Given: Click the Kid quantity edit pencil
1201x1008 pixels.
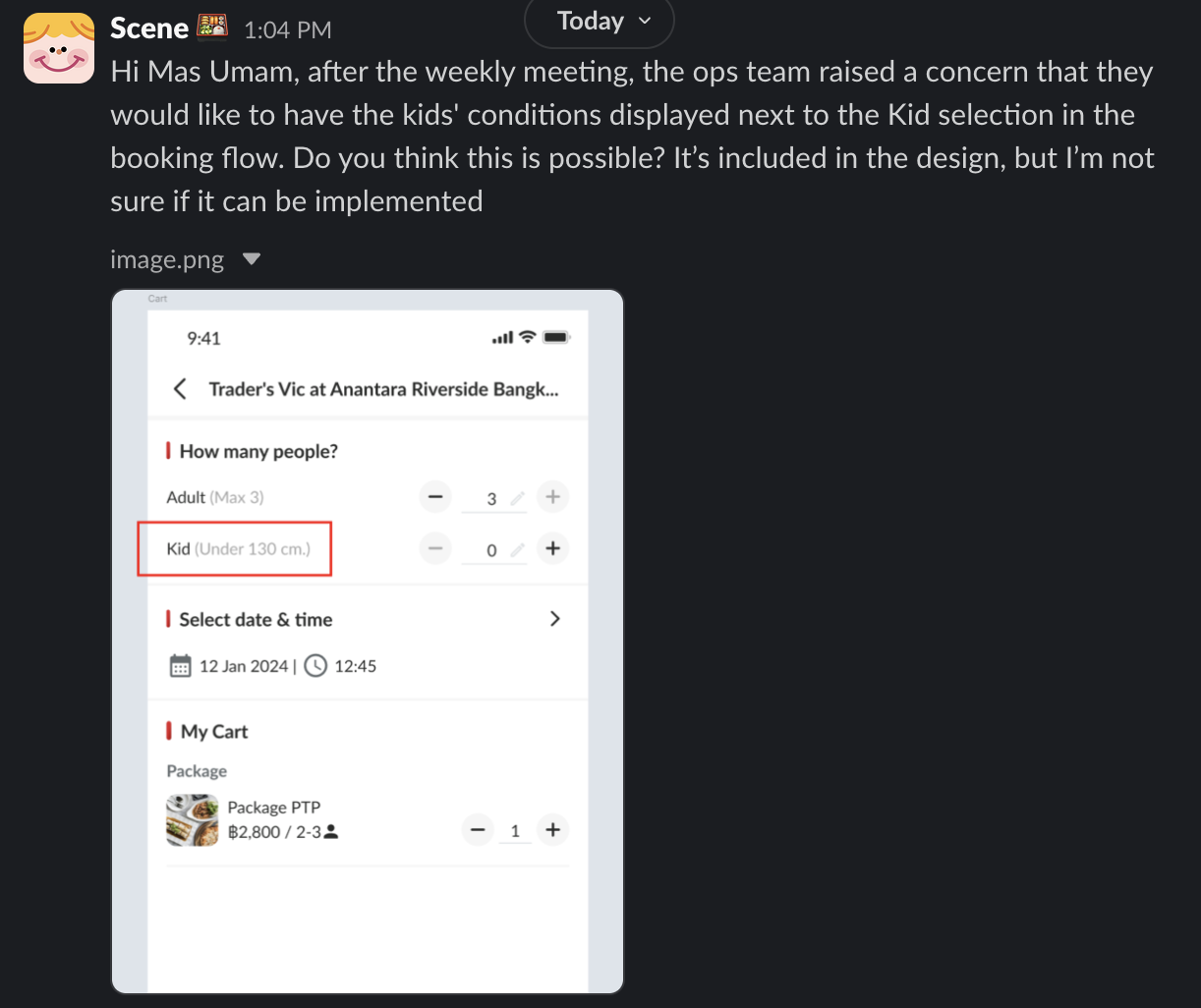Looking at the screenshot, I should click(x=517, y=550).
